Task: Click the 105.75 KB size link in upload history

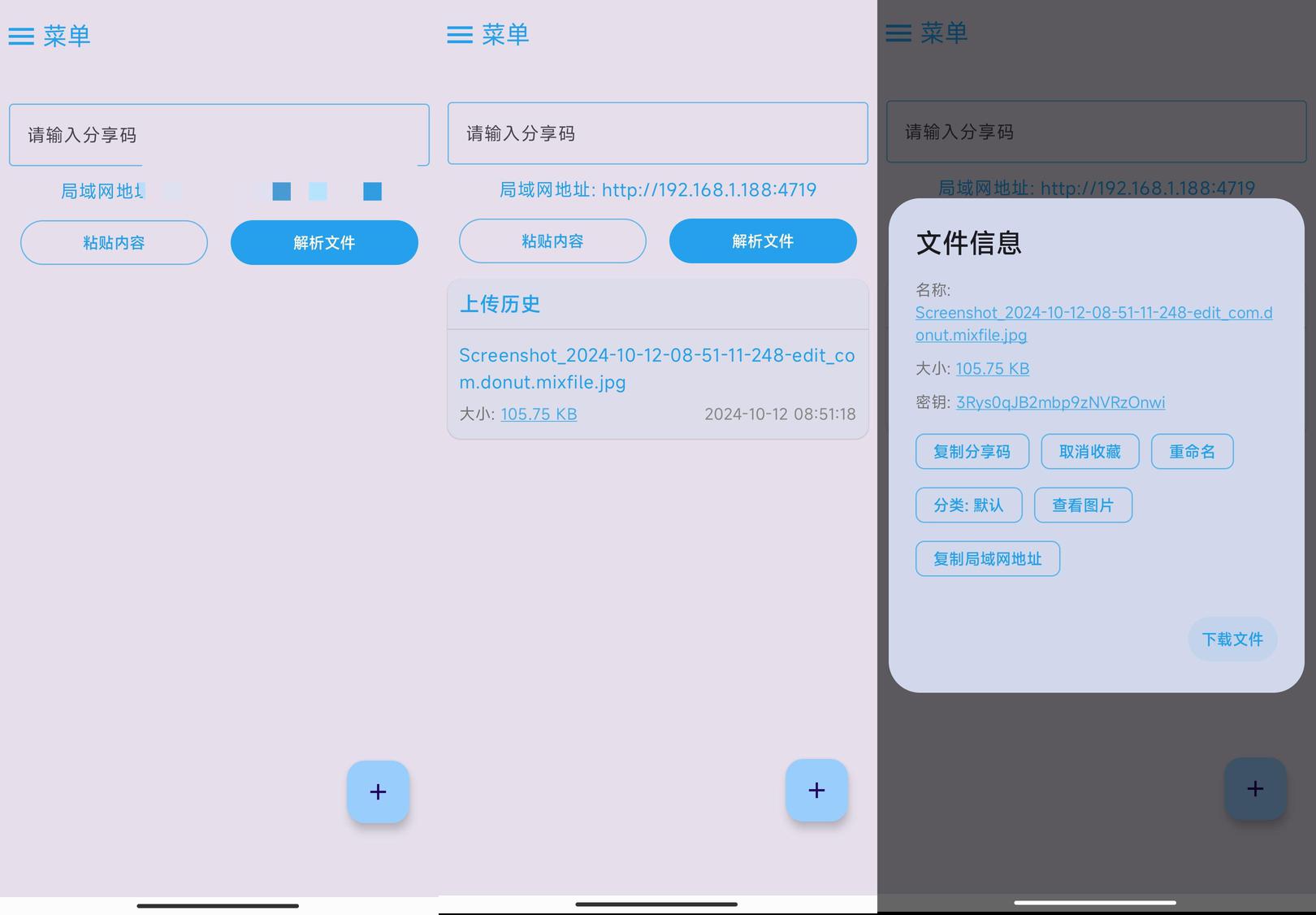Action: coord(539,414)
